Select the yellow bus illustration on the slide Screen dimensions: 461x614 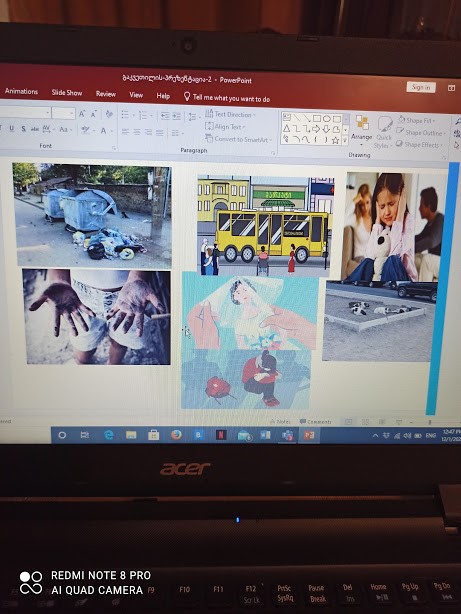[265, 225]
